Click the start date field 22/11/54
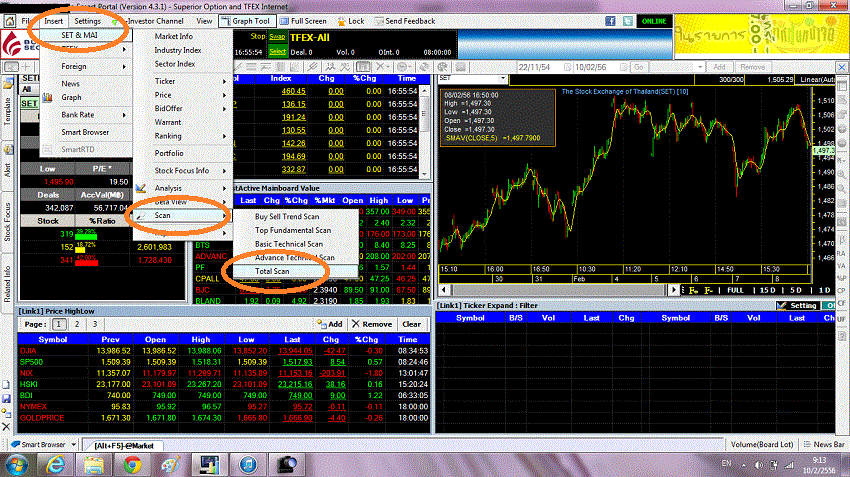The width and height of the screenshot is (850, 477). tap(539, 67)
